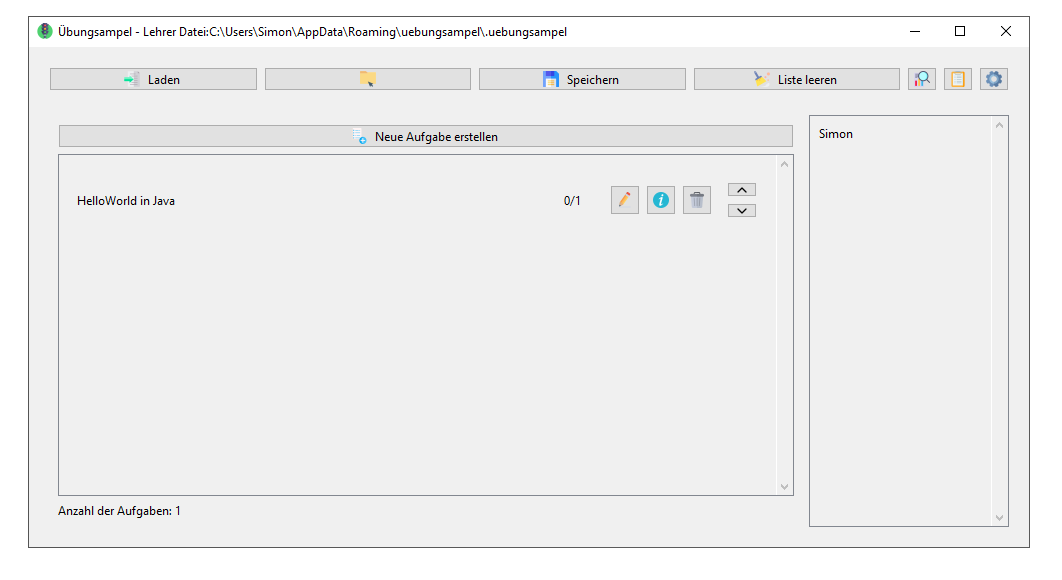Click task list scrollbar up arrow
Viewport: 1062px width, 580px height.
click(784, 164)
